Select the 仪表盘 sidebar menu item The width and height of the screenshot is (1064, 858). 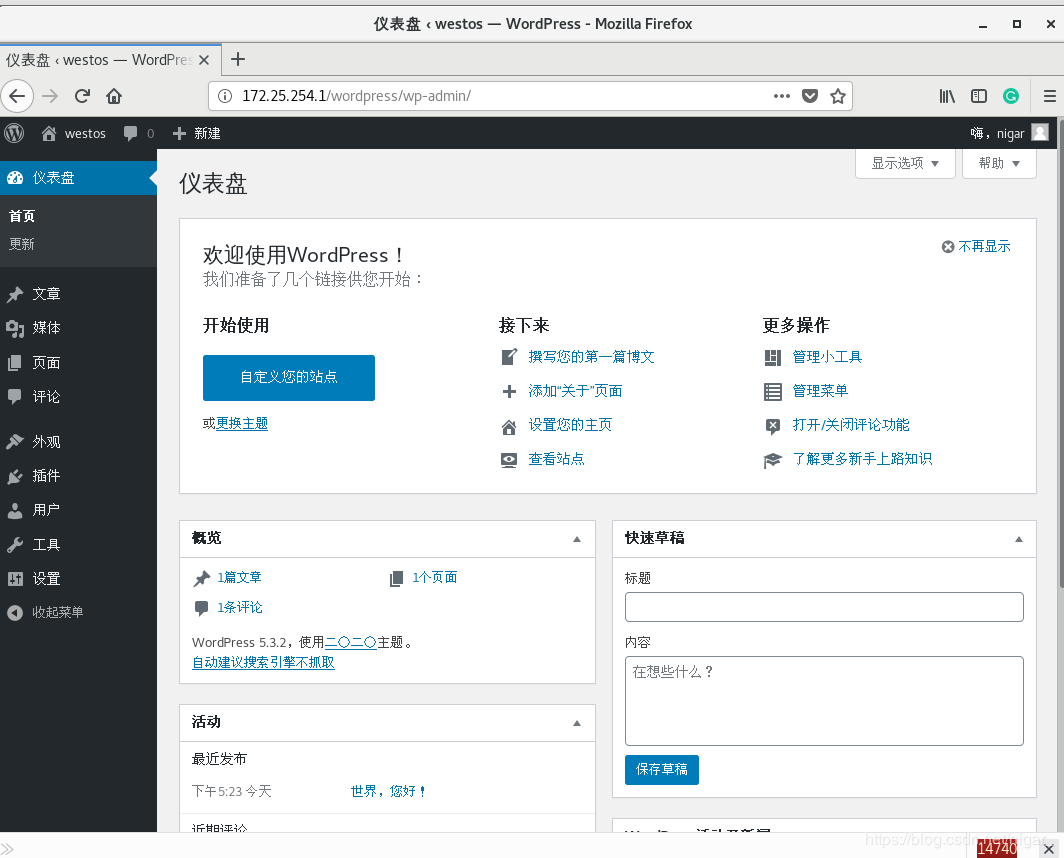[x=78, y=178]
